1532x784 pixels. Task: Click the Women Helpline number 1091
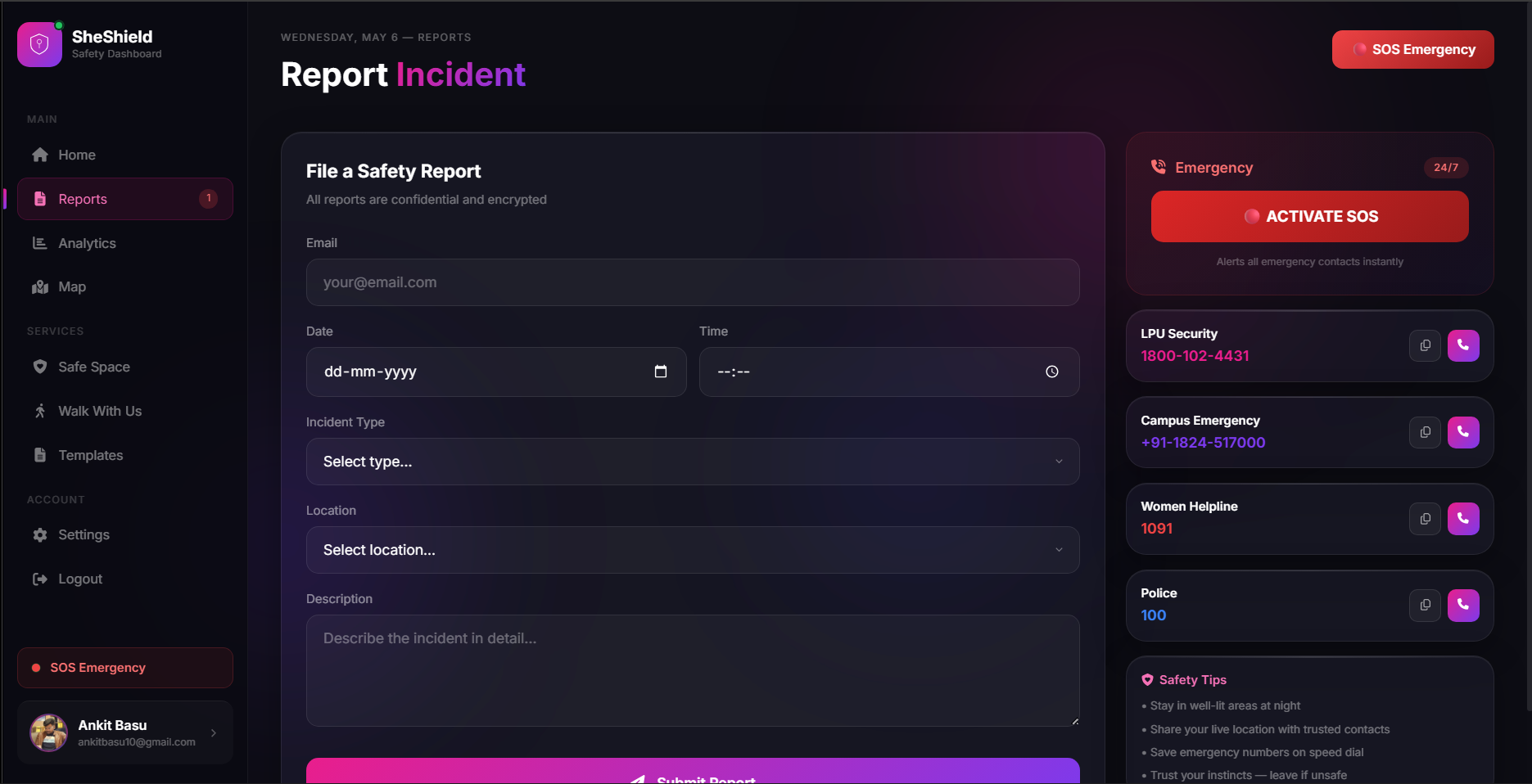pyautogui.click(x=1156, y=529)
